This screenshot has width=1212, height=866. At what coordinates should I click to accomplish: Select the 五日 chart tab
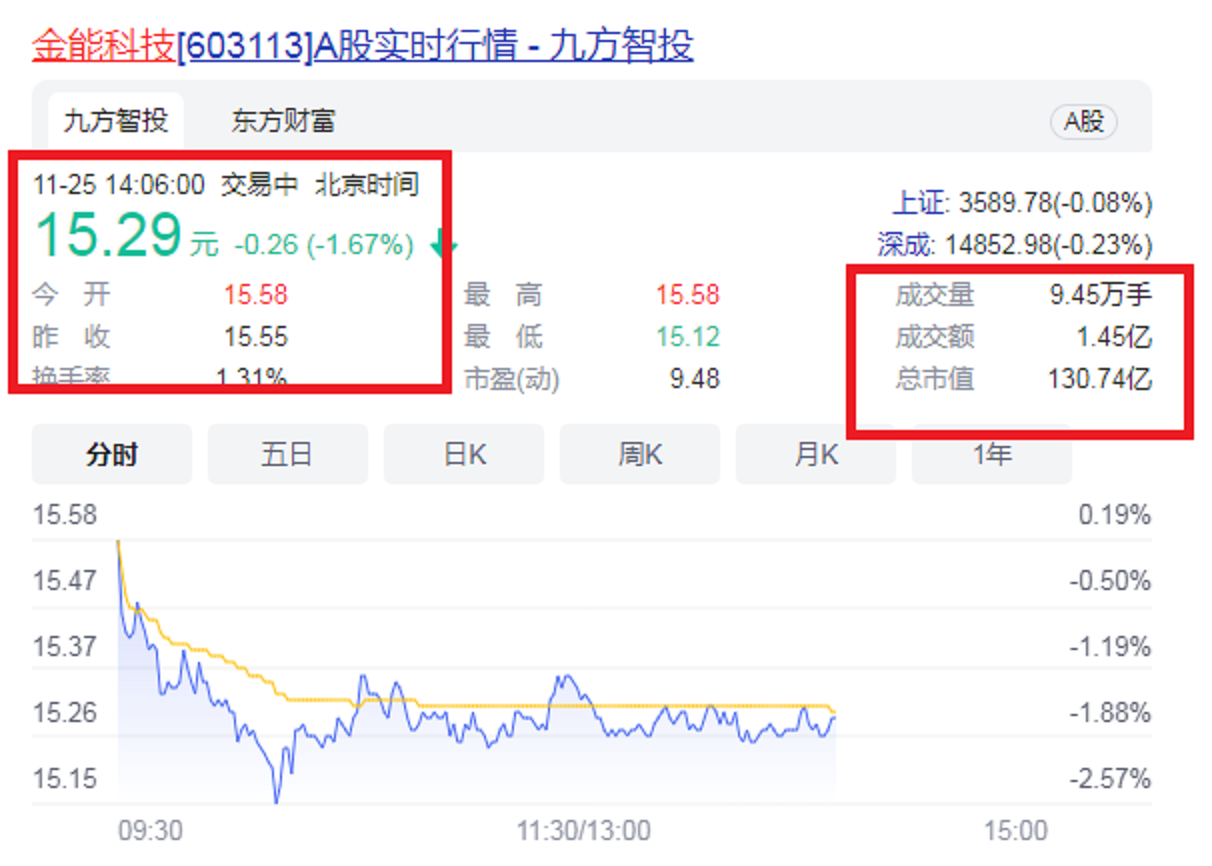288,455
